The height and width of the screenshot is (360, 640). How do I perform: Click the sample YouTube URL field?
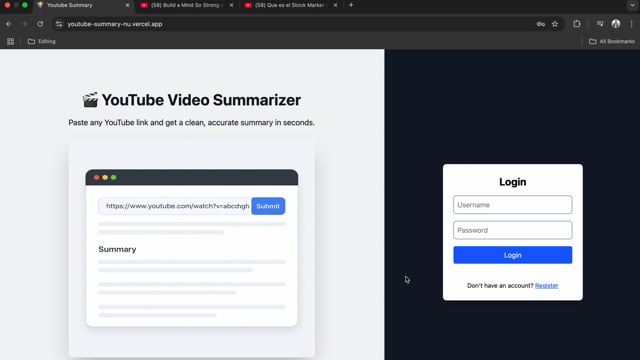coord(175,206)
